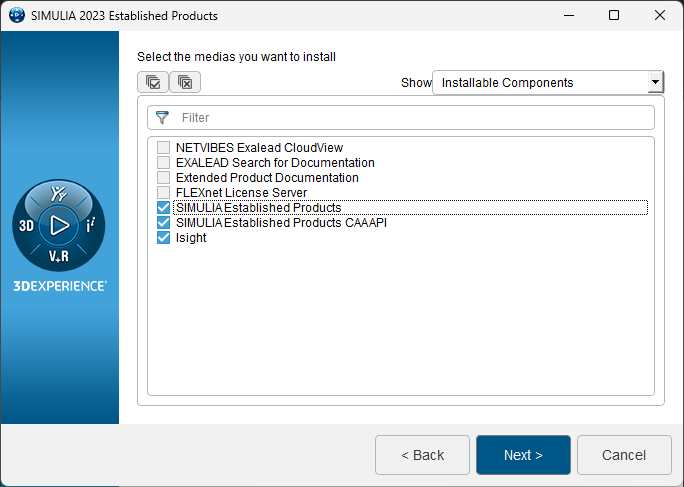Select 'Isight' row text
Screen dimensions: 684x487
[191, 238]
